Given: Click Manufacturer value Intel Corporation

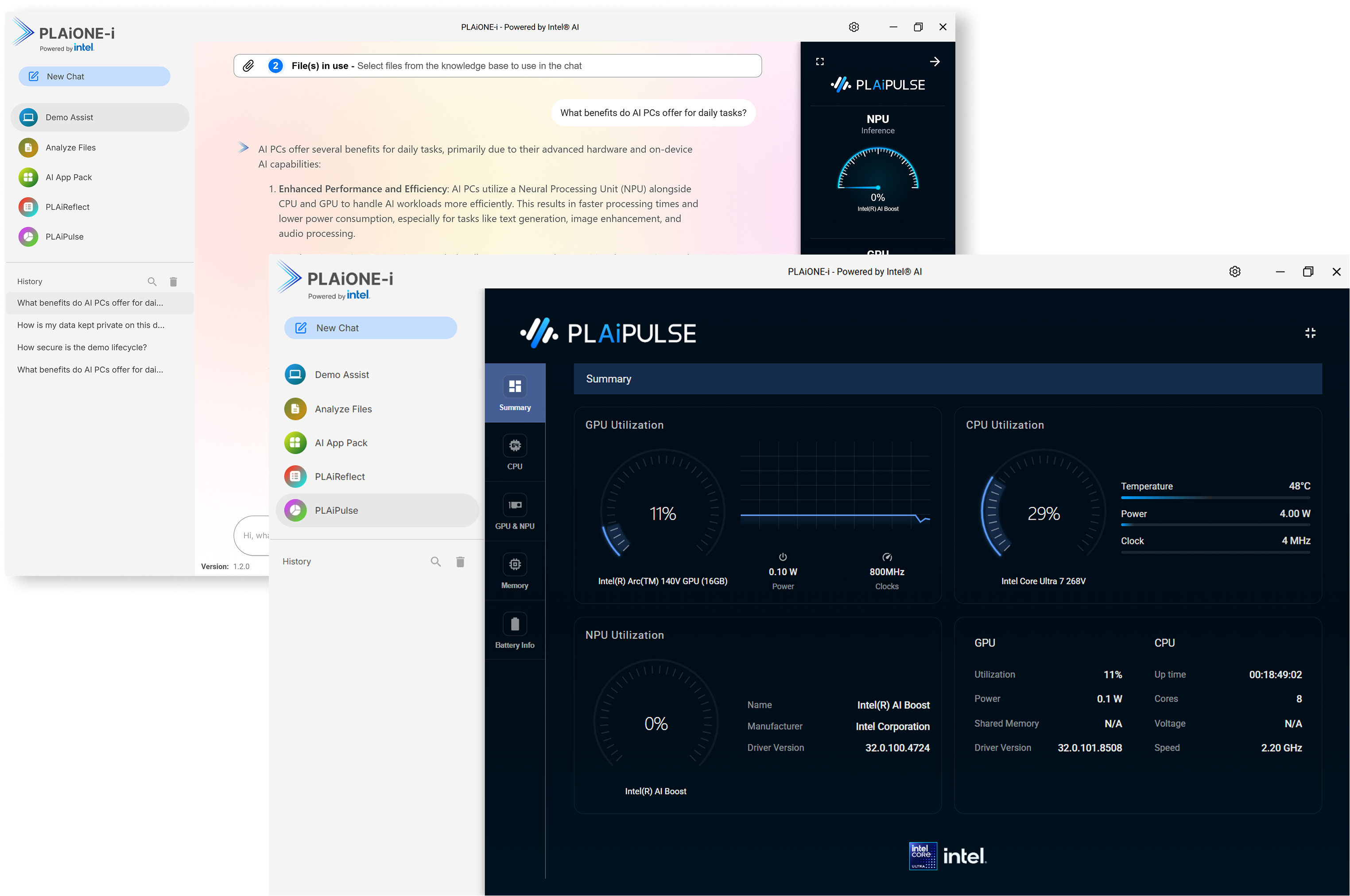Looking at the screenshot, I should click(x=892, y=726).
